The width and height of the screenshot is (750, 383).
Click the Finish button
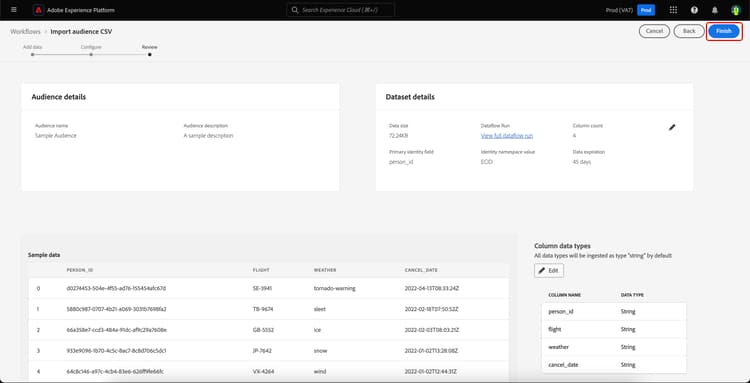(x=724, y=31)
